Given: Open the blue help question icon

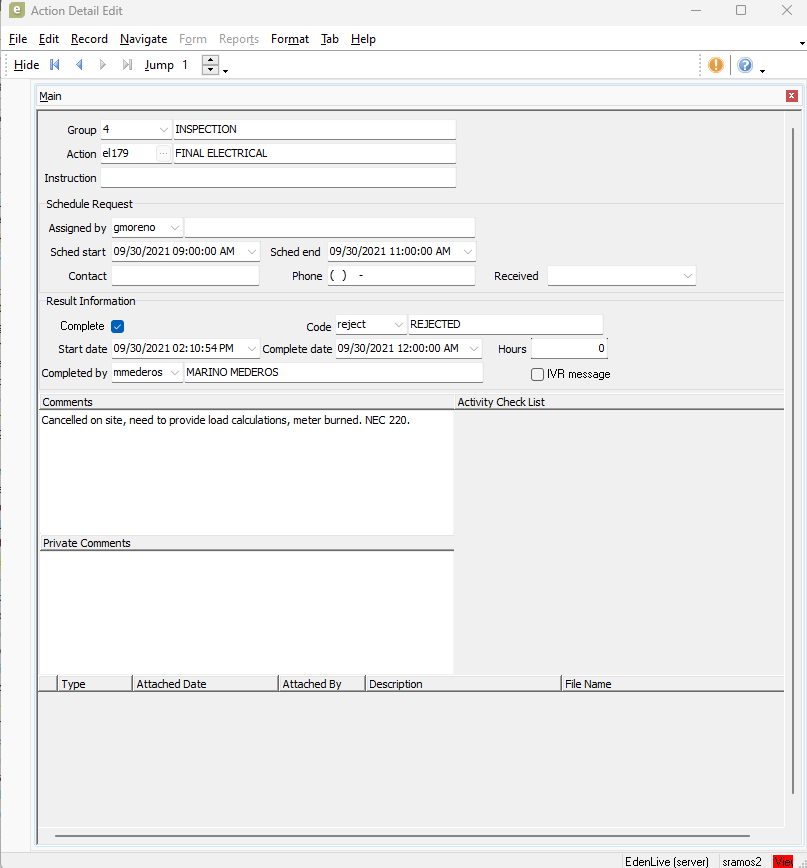Looking at the screenshot, I should click(745, 65).
